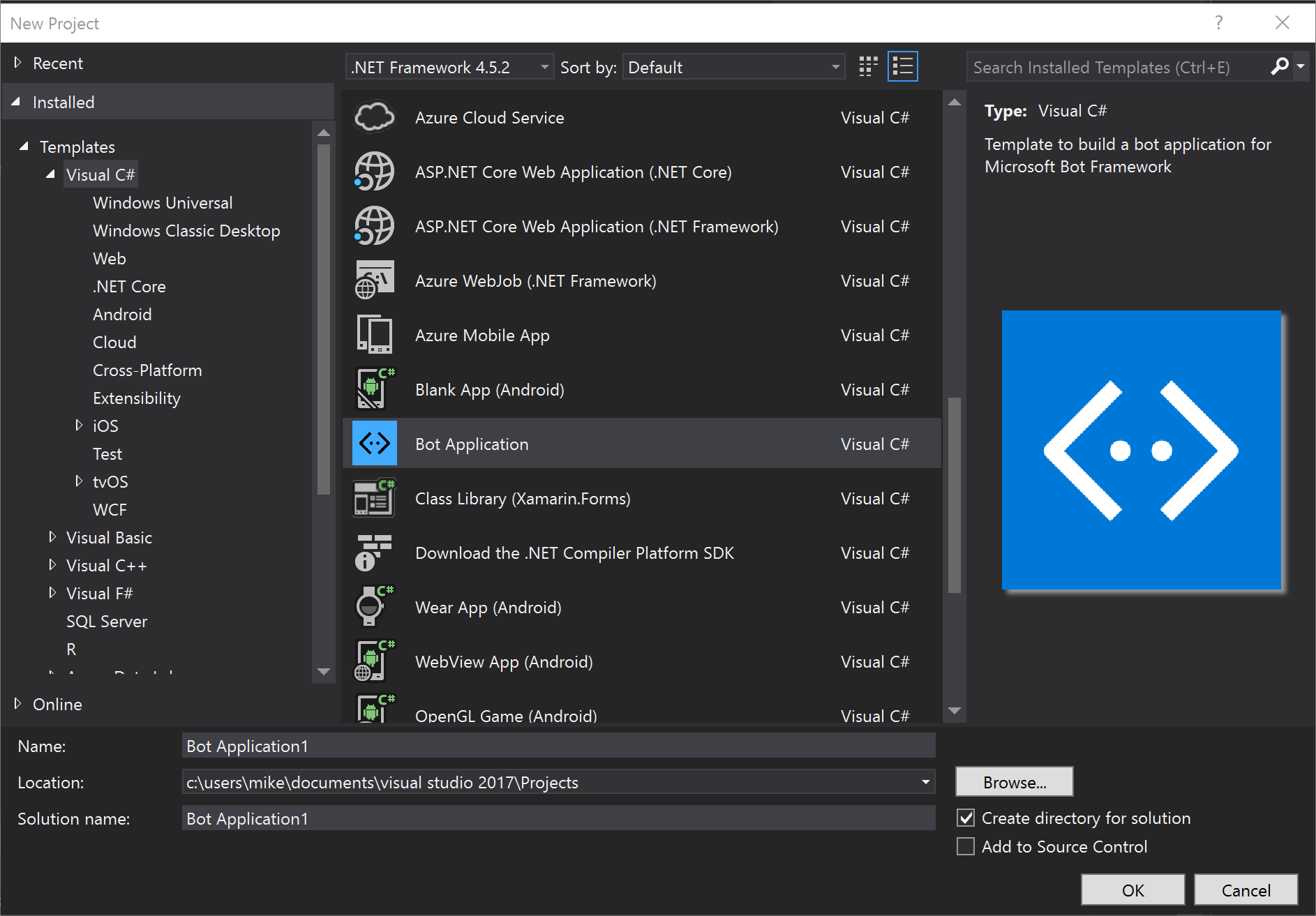The image size is (1316, 916).
Task: Select Windows Classic Desktop category
Action: pos(186,231)
